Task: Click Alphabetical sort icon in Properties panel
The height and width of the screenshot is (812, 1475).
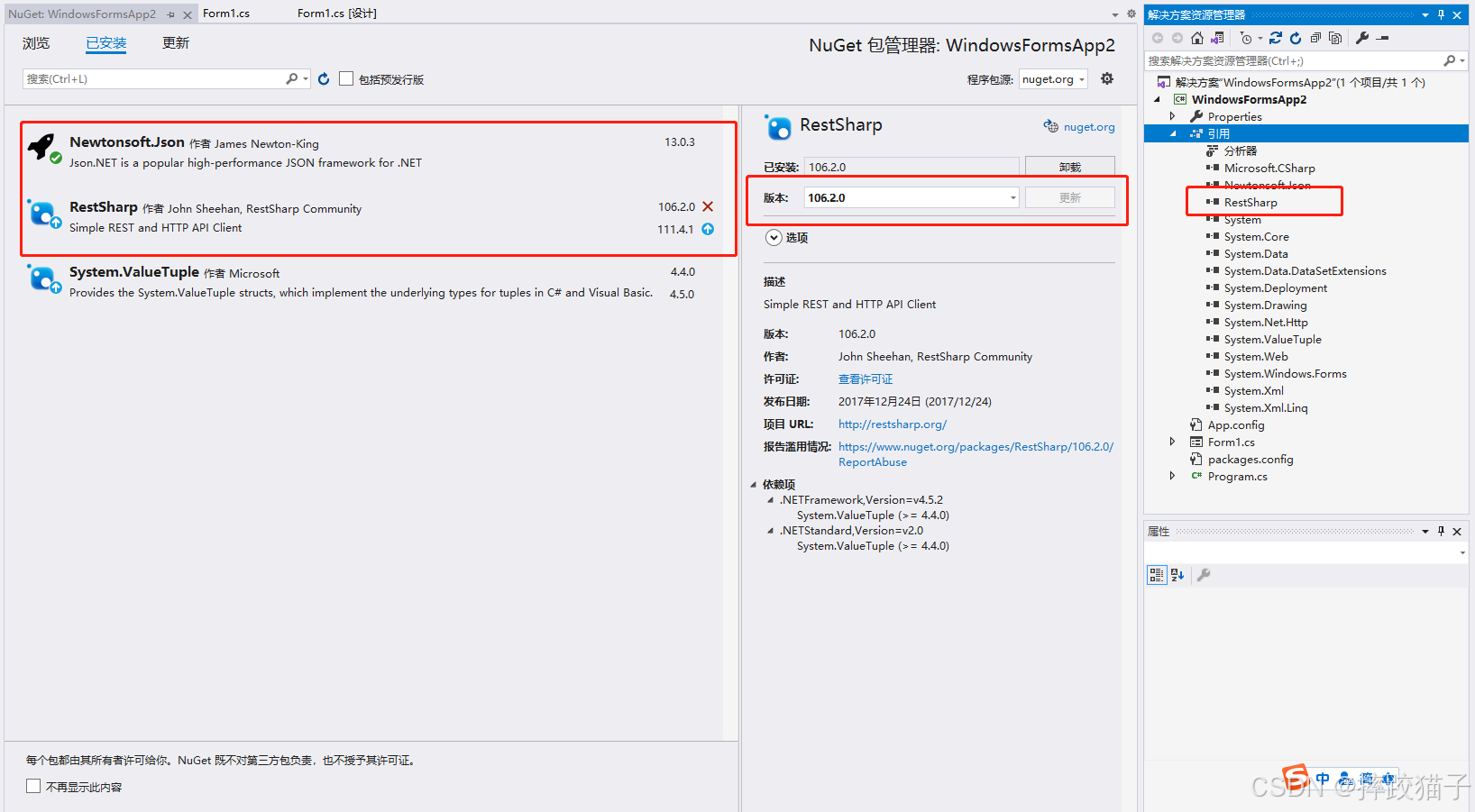Action: pyautogui.click(x=1177, y=575)
